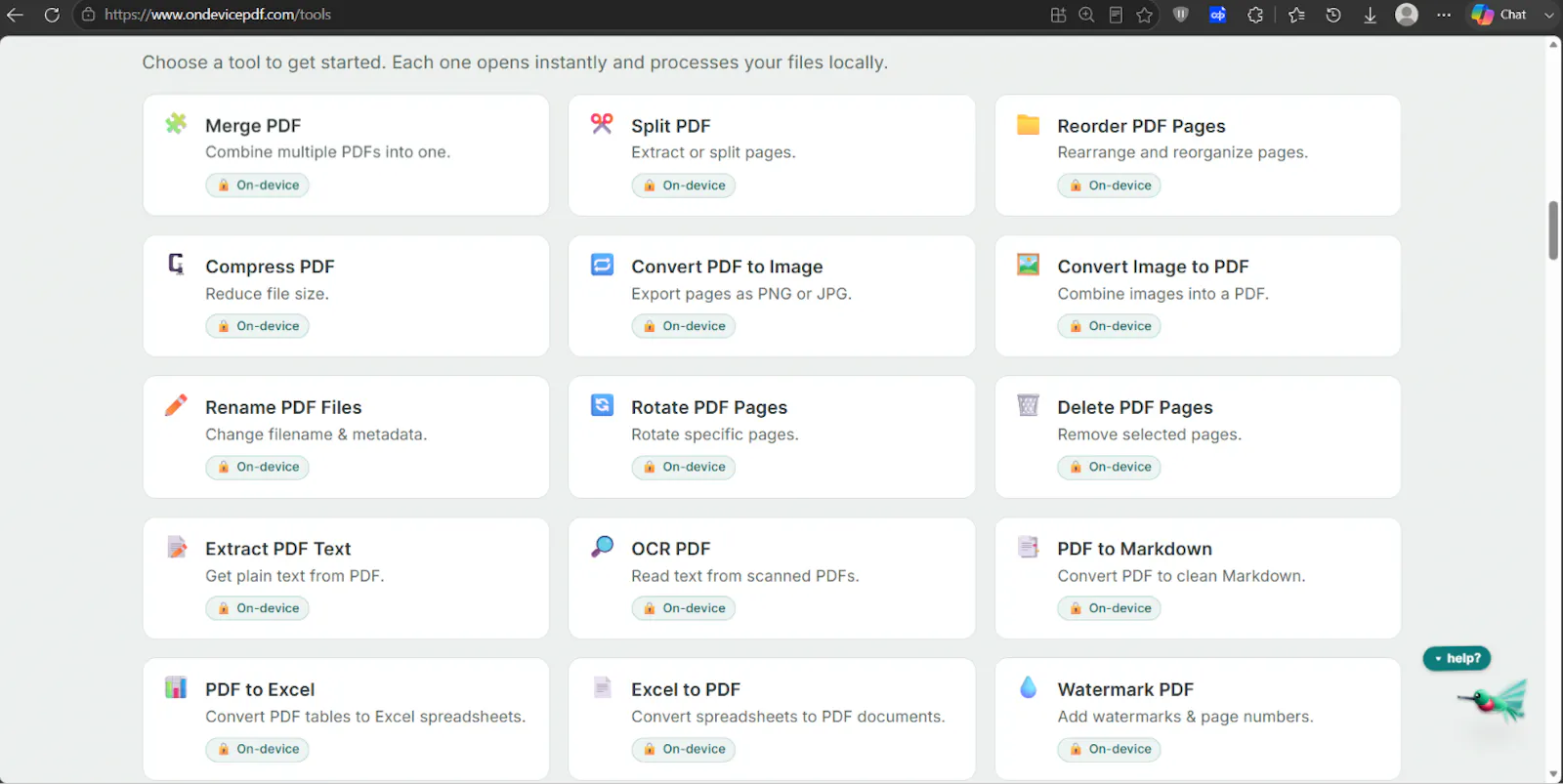Image resolution: width=1563 pixels, height=784 pixels.
Task: Click "Convert PDF tables to Excel spreadsheets." text
Action: [365, 717]
